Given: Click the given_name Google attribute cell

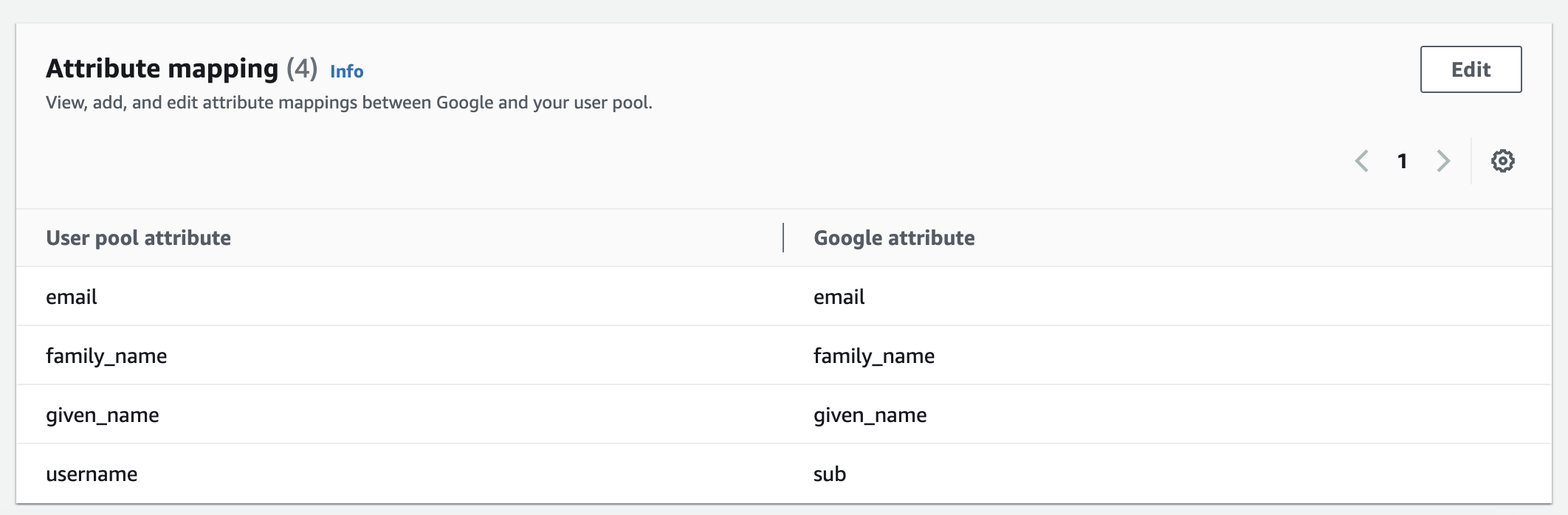Looking at the screenshot, I should point(870,415).
